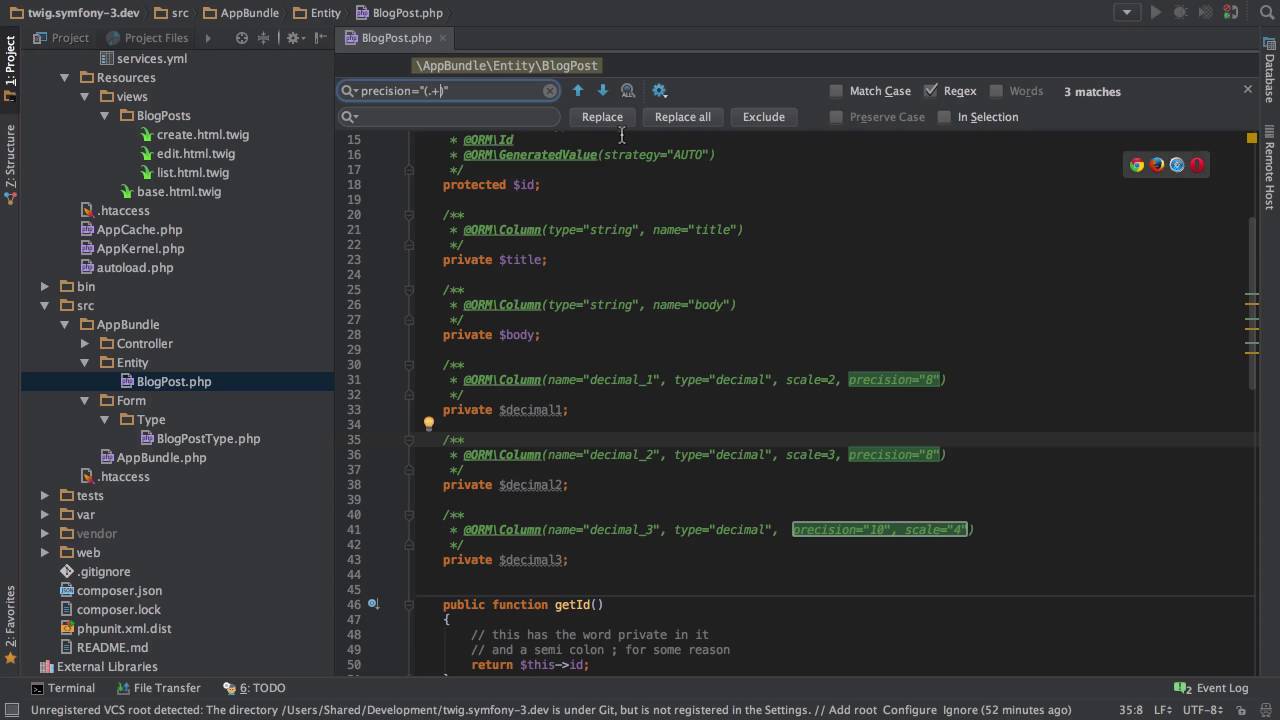Open in Opera browser icon
Image resolution: width=1280 pixels, height=720 pixels.
(x=1197, y=165)
